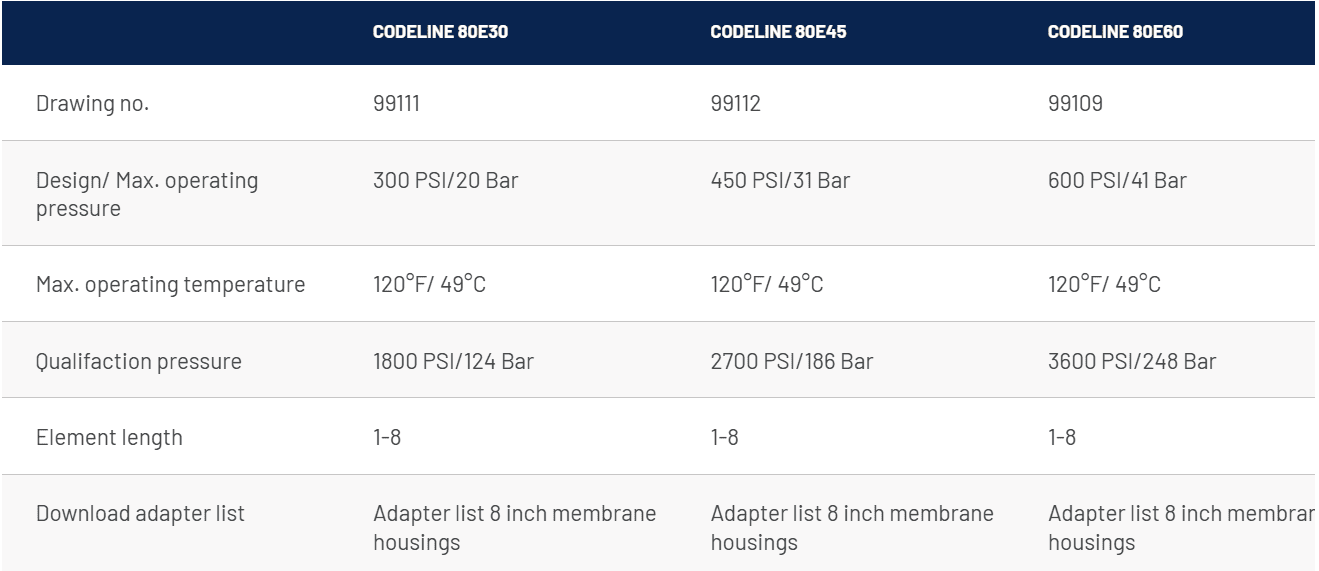Click the 450 PSI/31 Bar pressure value
Viewport: 1319px width, 571px height.
[x=780, y=181]
